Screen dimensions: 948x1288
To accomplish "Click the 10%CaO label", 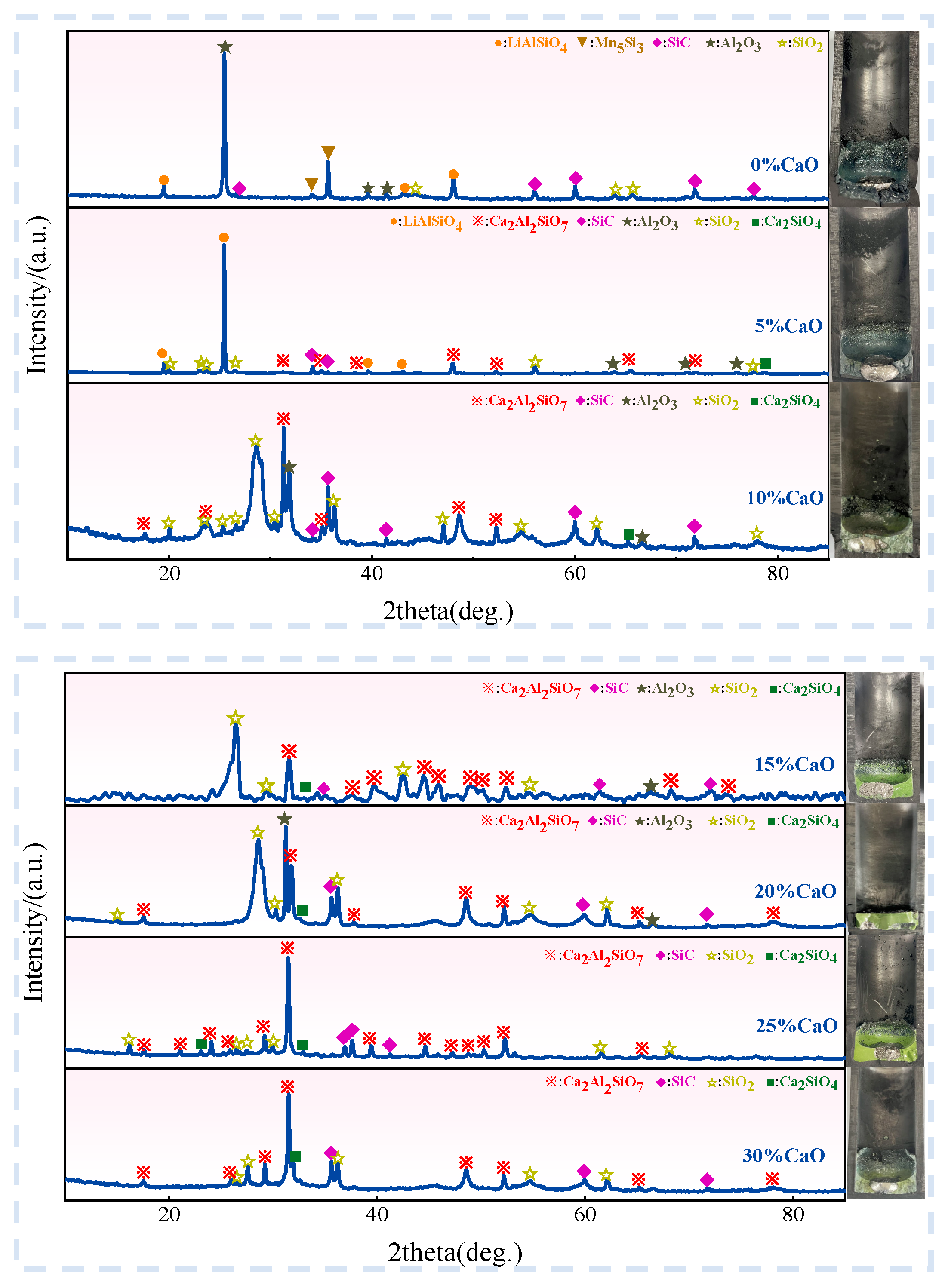I will click(785, 498).
